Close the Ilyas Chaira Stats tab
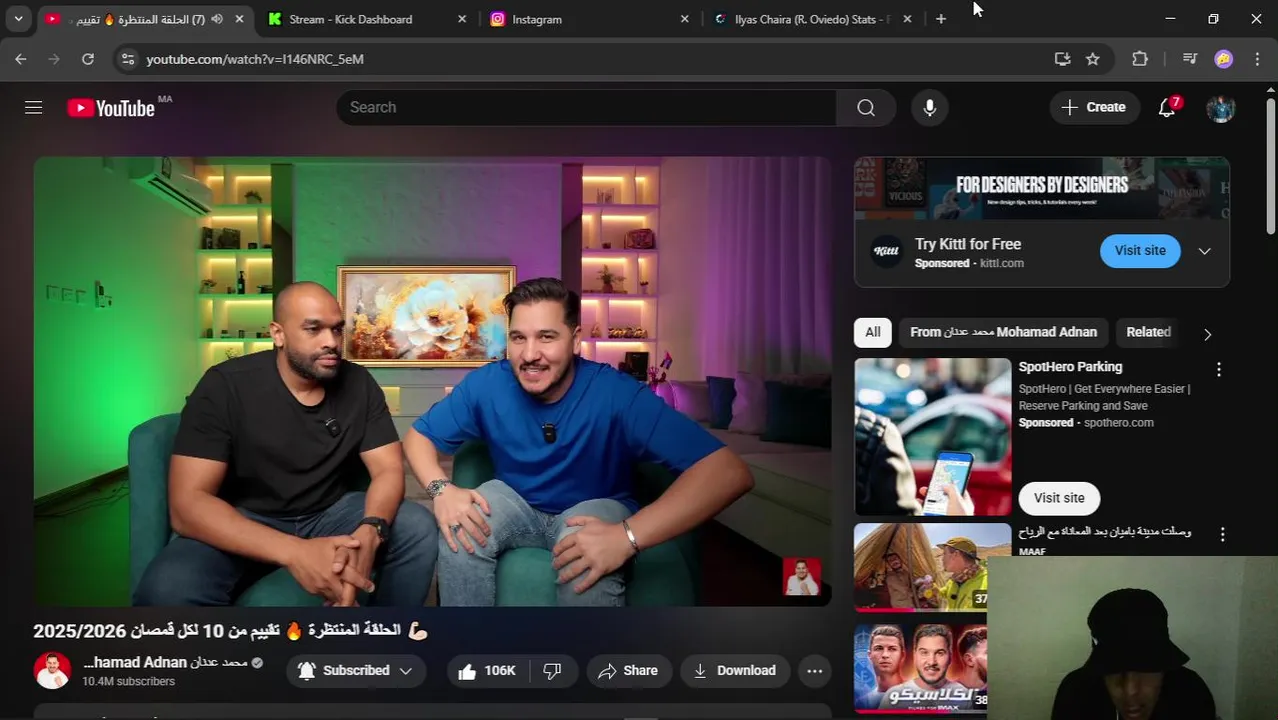 tap(907, 19)
